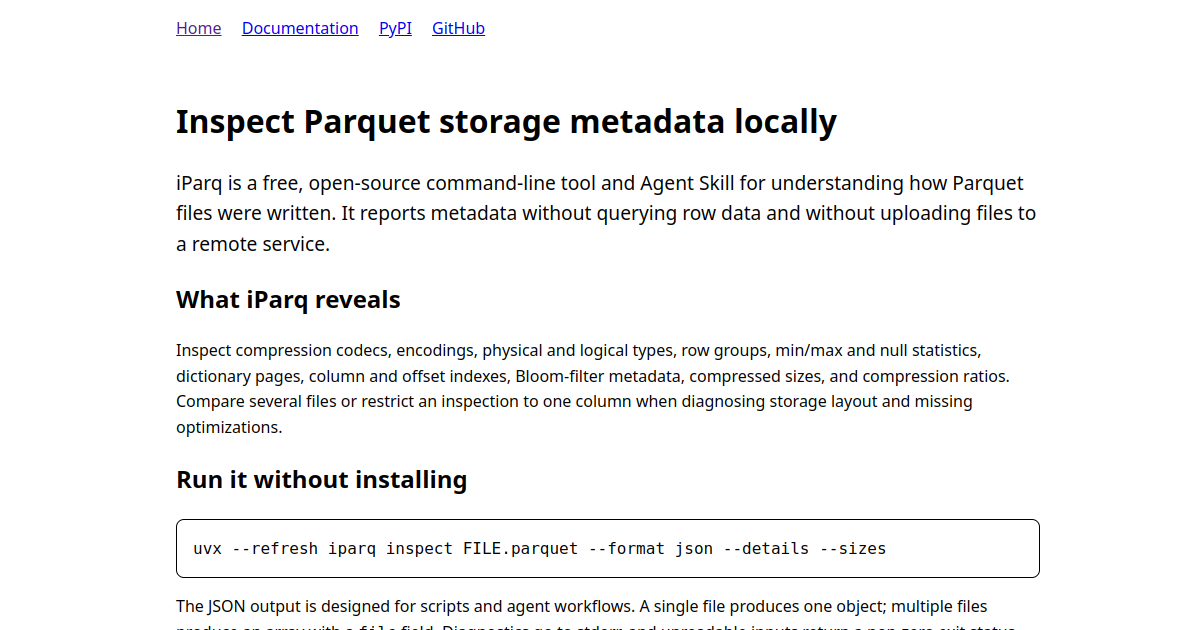Click the 'What iParq reveals' heading
This screenshot has width=1200, height=630.
[288, 300]
